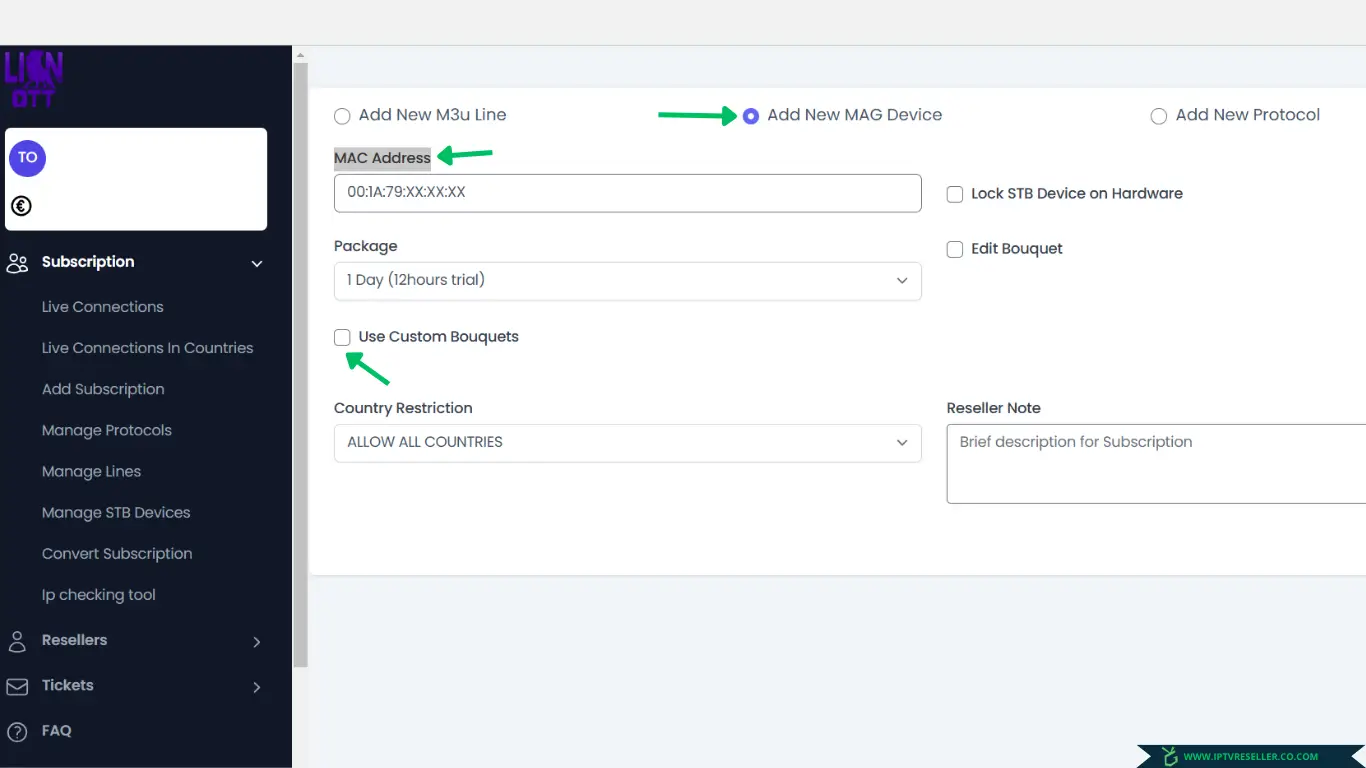Check the Edit Bouquet box

click(x=955, y=249)
